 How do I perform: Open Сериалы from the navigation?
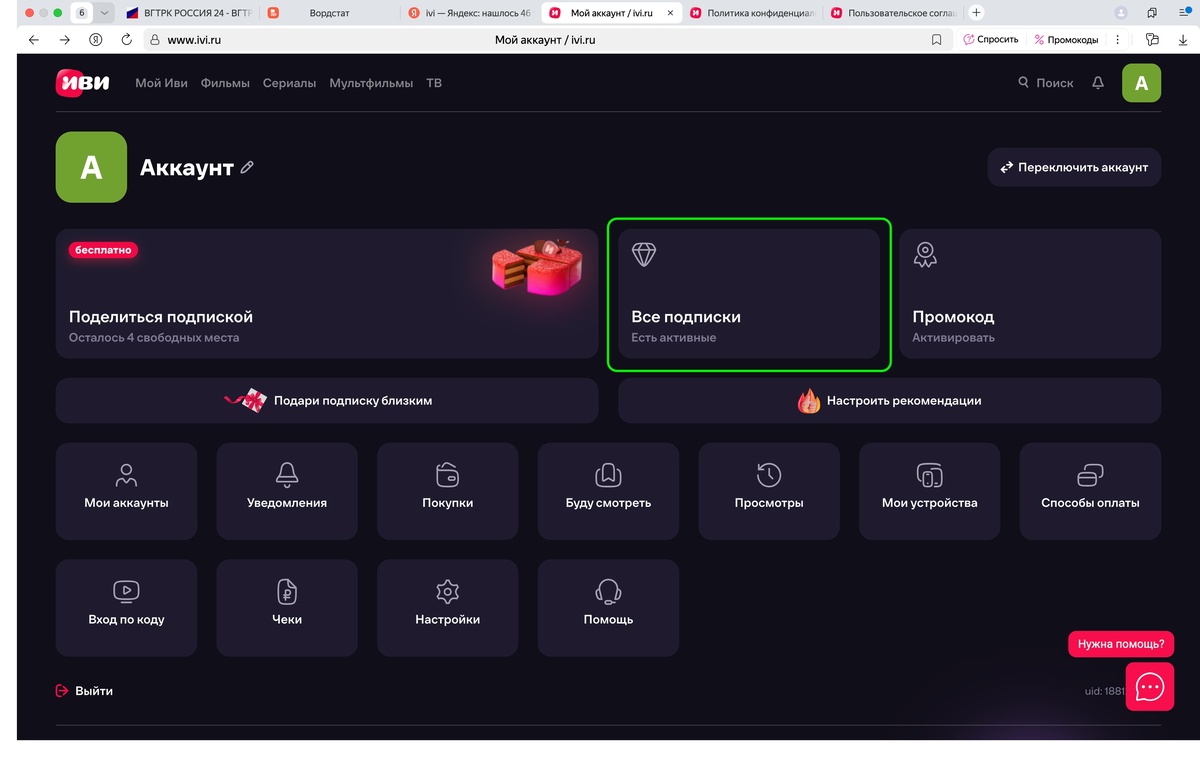click(x=289, y=83)
